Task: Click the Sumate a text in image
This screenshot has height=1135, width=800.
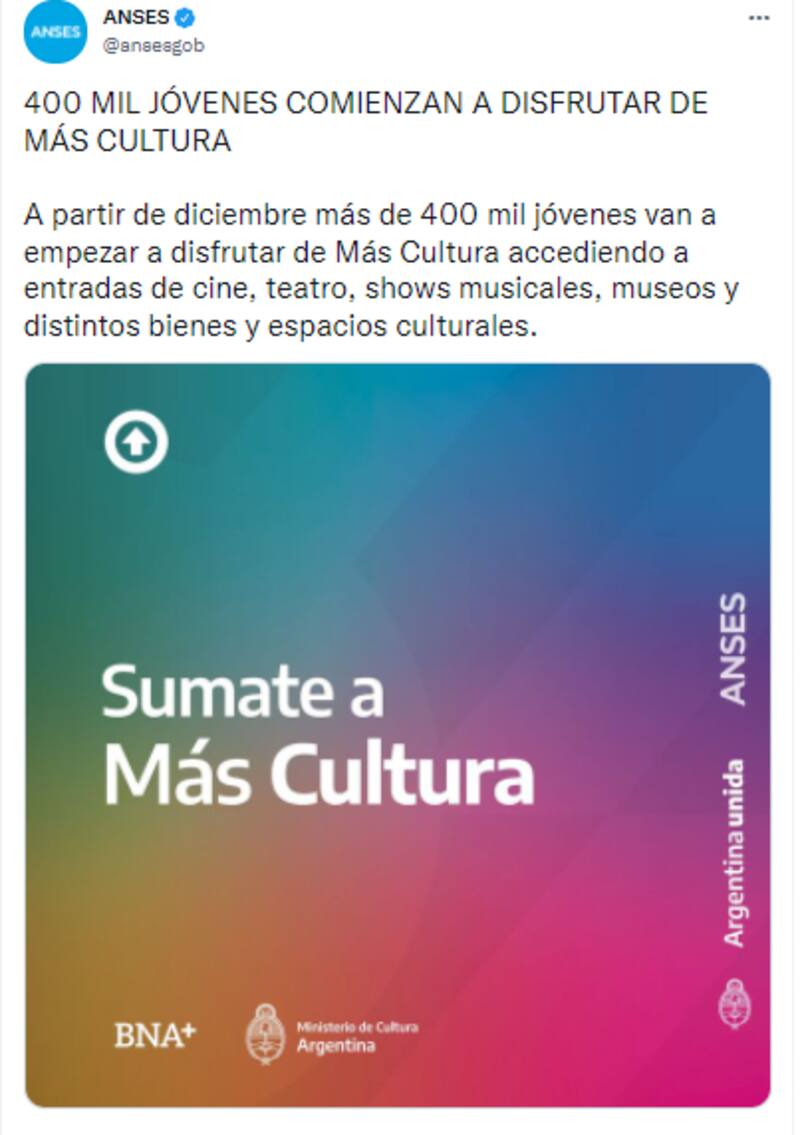Action: [x=243, y=692]
